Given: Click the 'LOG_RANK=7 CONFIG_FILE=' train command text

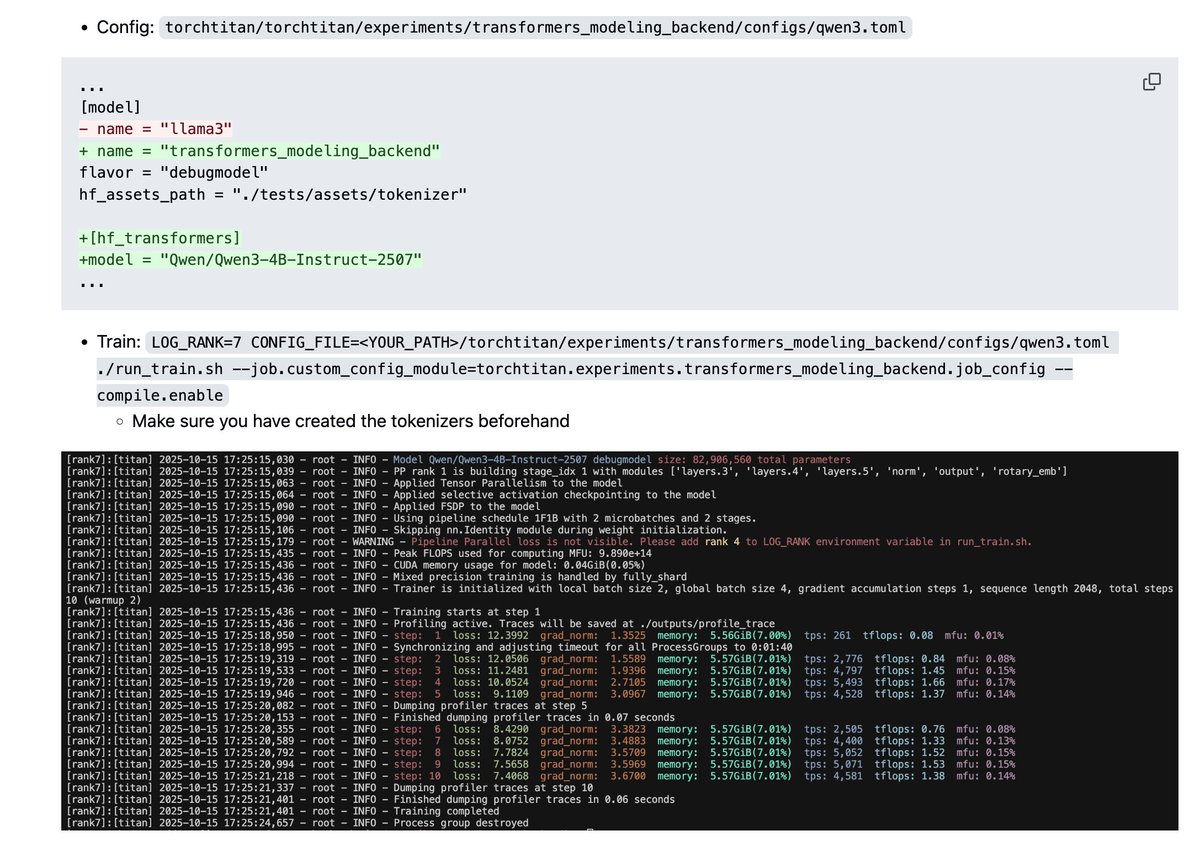Looking at the screenshot, I should pos(630,342).
